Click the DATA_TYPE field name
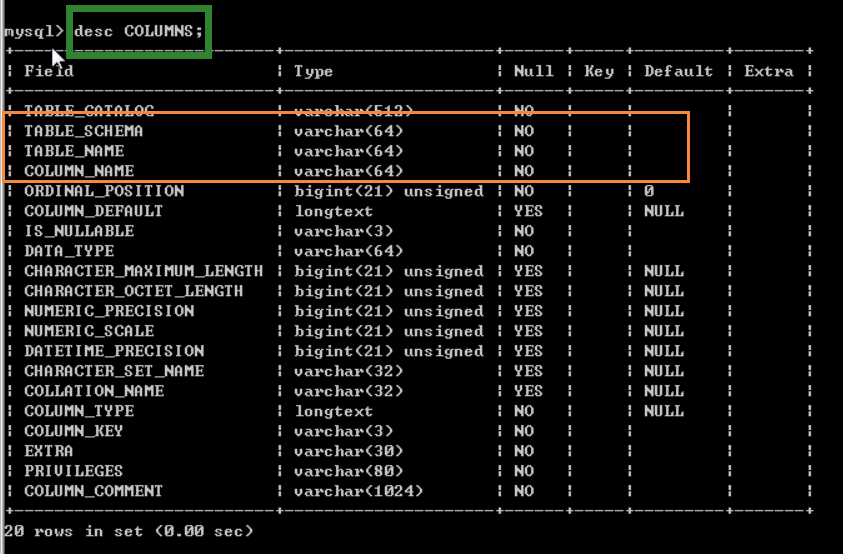This screenshot has width=843, height=554. 69,251
